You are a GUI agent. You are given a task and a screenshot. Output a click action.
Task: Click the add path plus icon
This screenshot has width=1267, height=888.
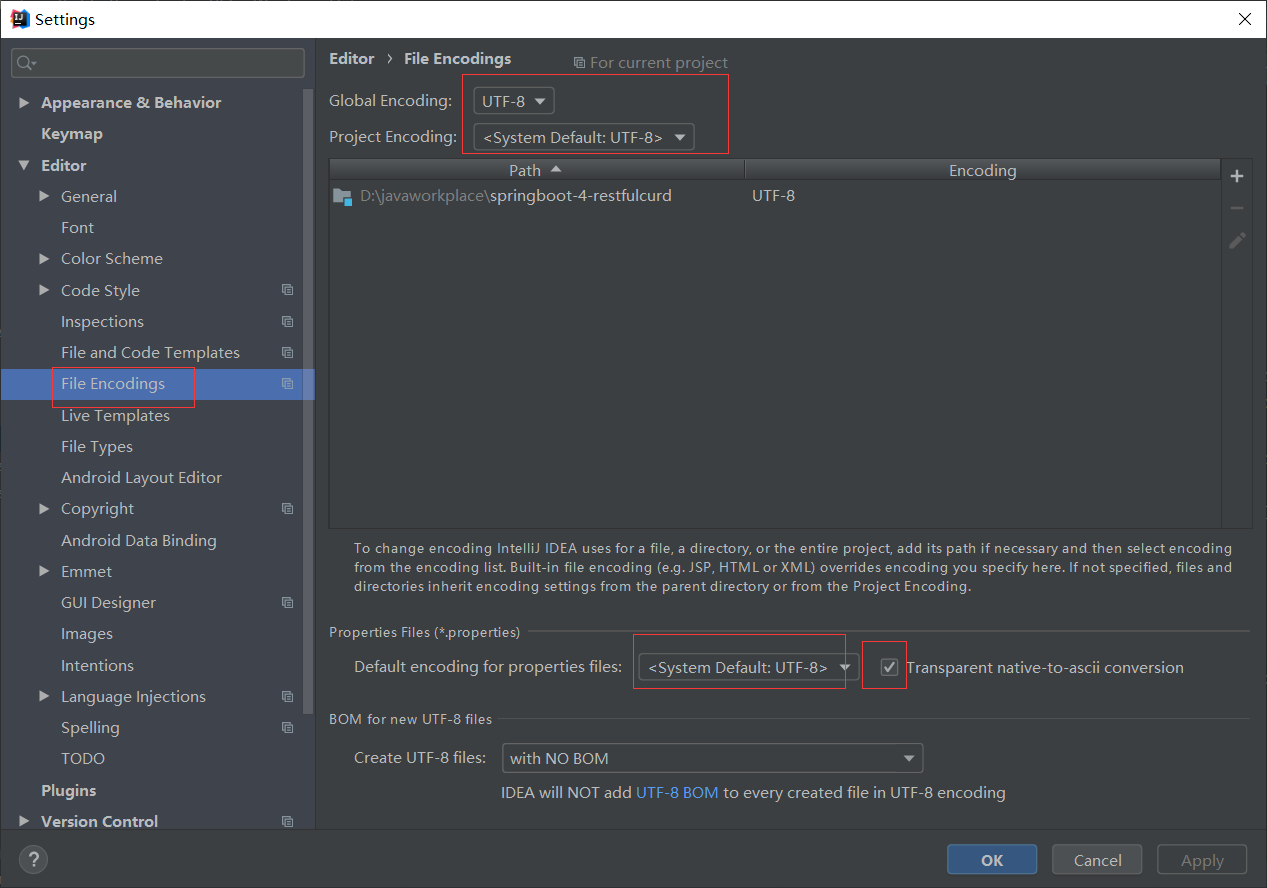(x=1237, y=176)
